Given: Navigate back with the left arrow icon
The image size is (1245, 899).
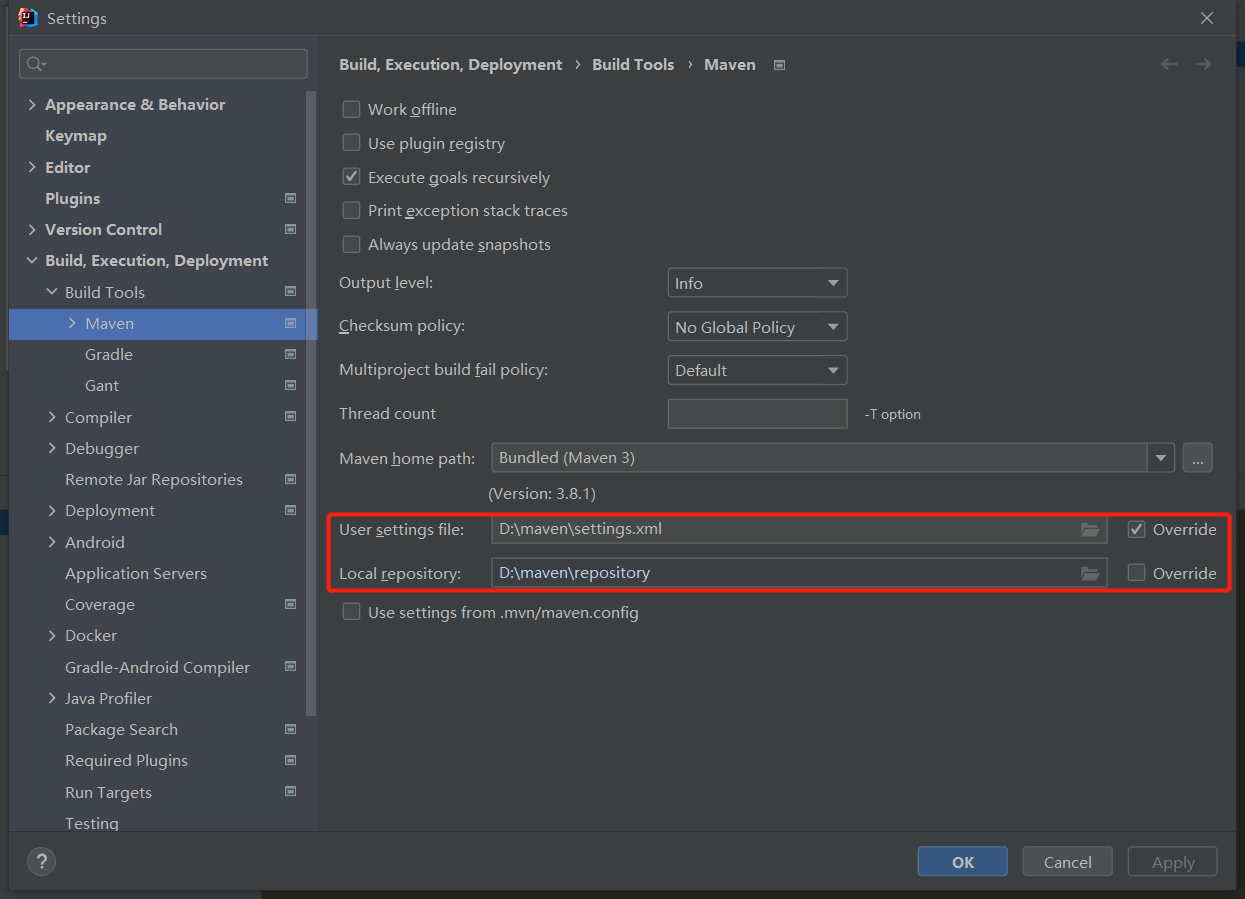Looking at the screenshot, I should coord(1169,64).
